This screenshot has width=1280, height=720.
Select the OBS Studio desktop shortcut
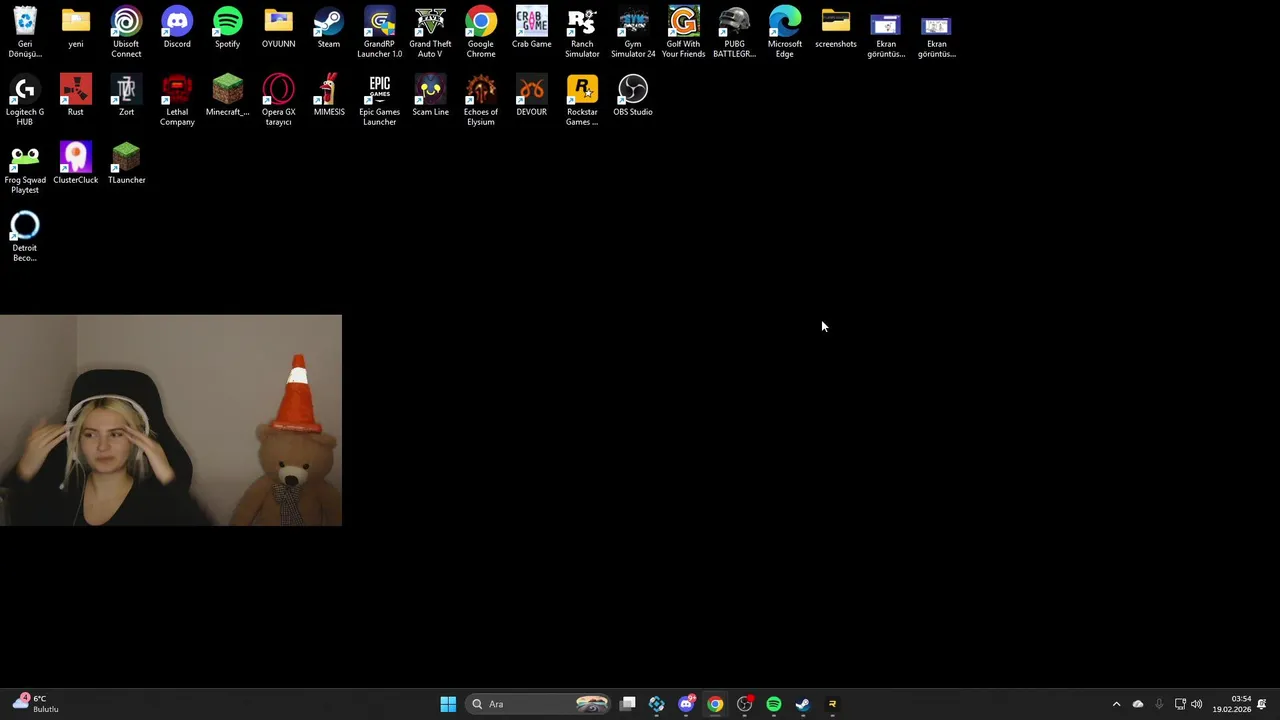(x=633, y=96)
